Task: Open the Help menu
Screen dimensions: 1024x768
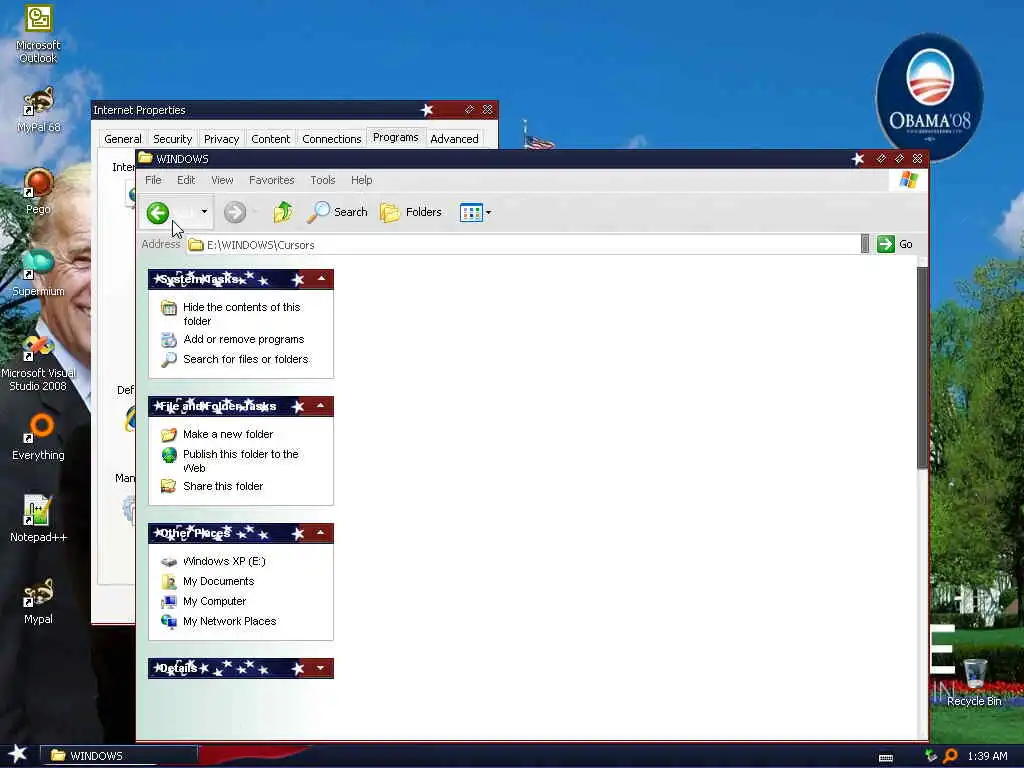Action: pyautogui.click(x=361, y=180)
